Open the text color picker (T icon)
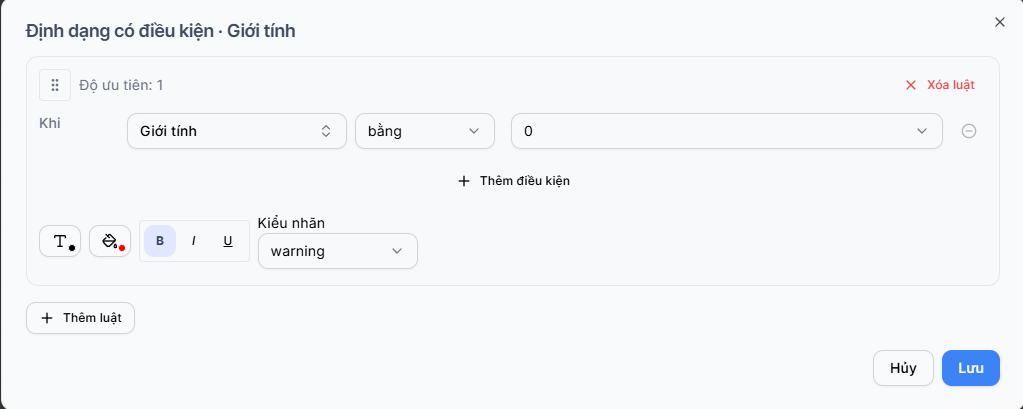 coord(60,241)
